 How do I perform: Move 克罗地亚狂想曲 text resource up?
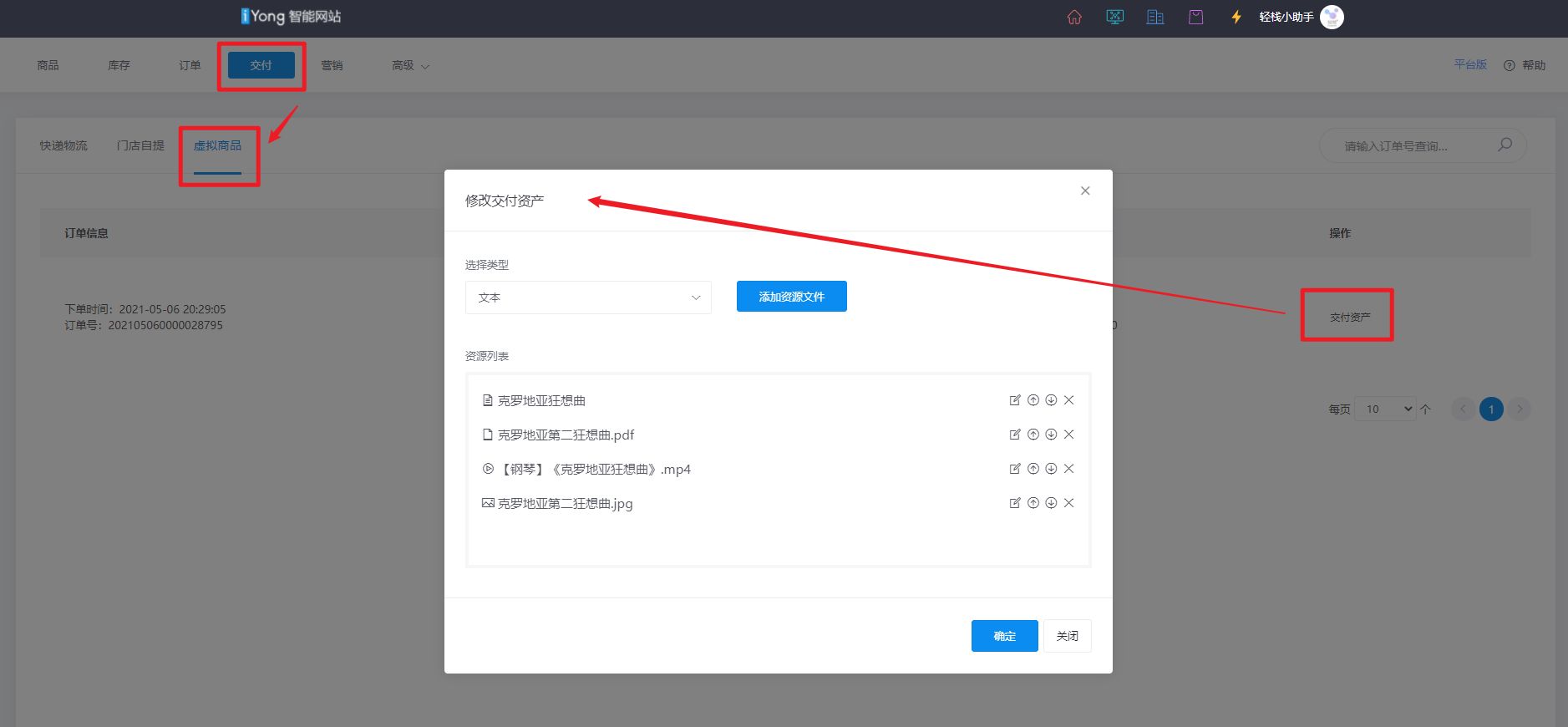point(1033,400)
